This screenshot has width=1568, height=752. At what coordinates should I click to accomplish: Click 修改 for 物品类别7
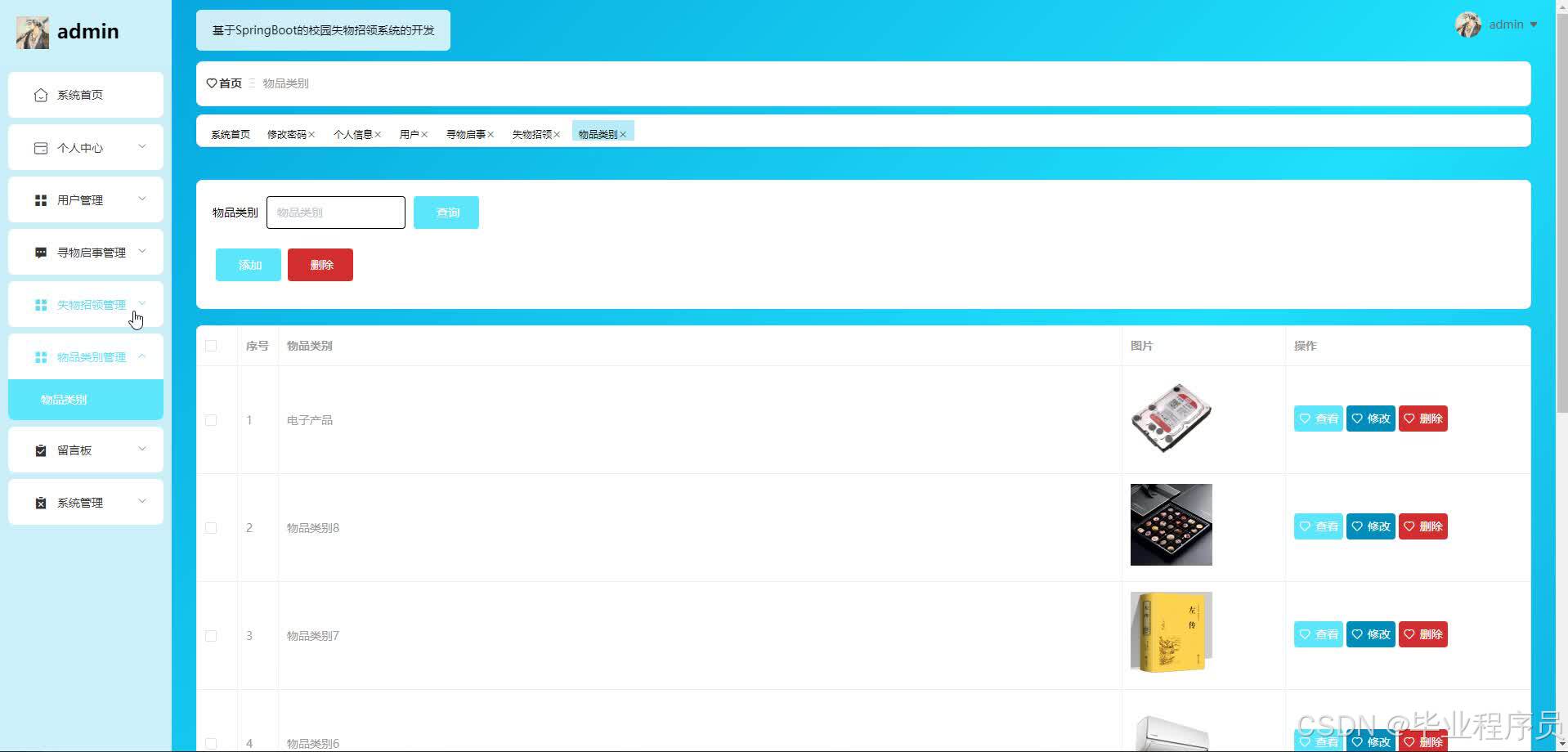click(x=1371, y=634)
